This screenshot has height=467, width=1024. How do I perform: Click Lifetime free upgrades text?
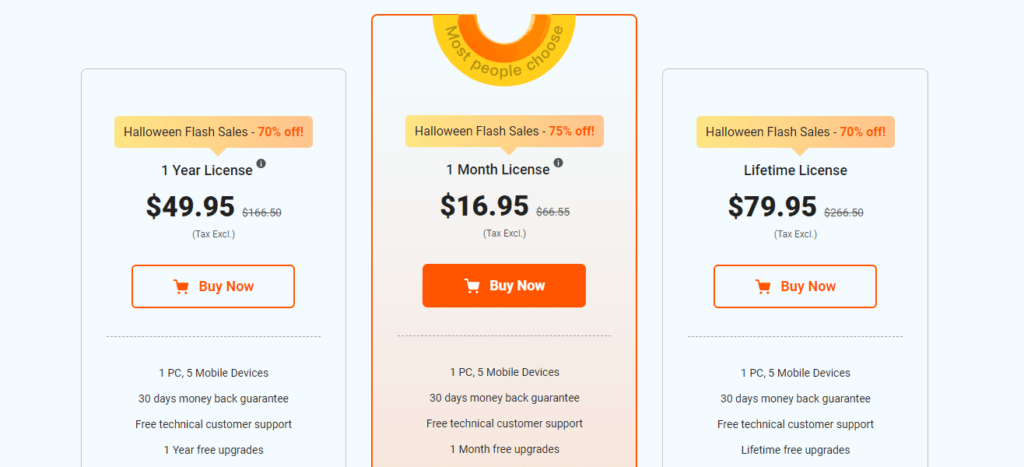tap(795, 450)
